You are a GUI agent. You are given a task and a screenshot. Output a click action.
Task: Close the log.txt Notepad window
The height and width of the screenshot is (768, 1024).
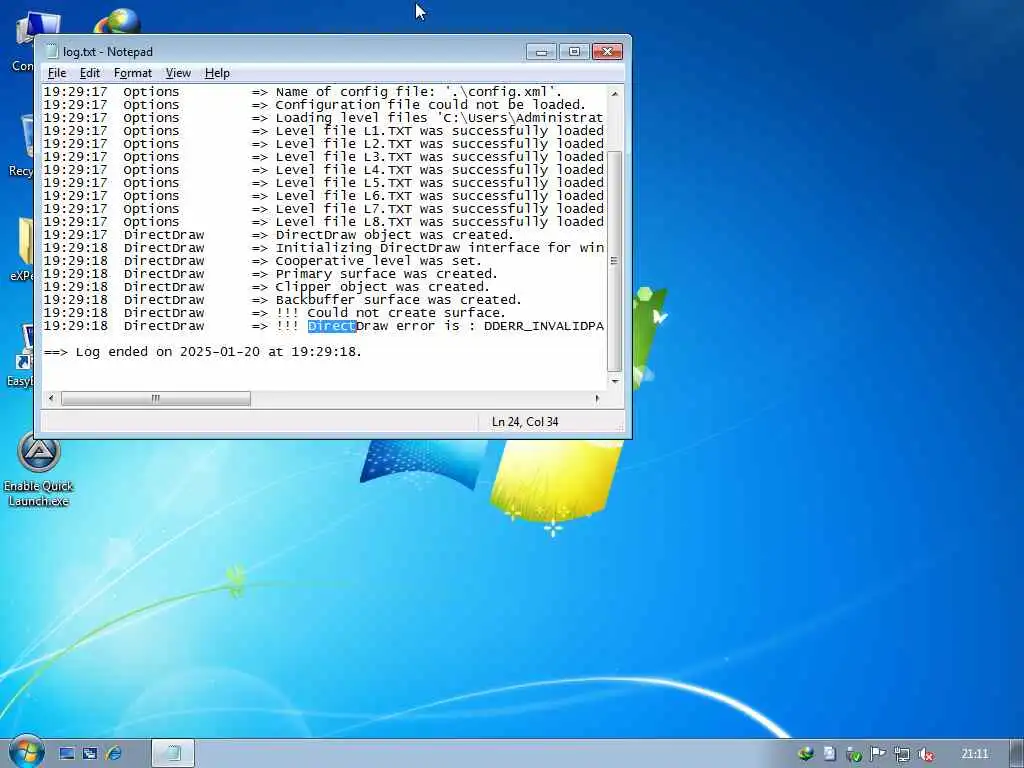point(607,52)
